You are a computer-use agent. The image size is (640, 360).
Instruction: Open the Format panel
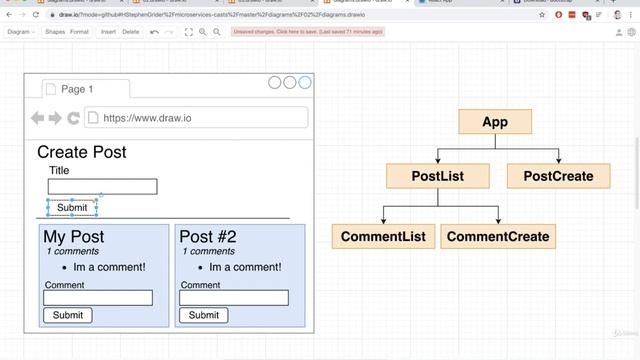click(x=79, y=32)
